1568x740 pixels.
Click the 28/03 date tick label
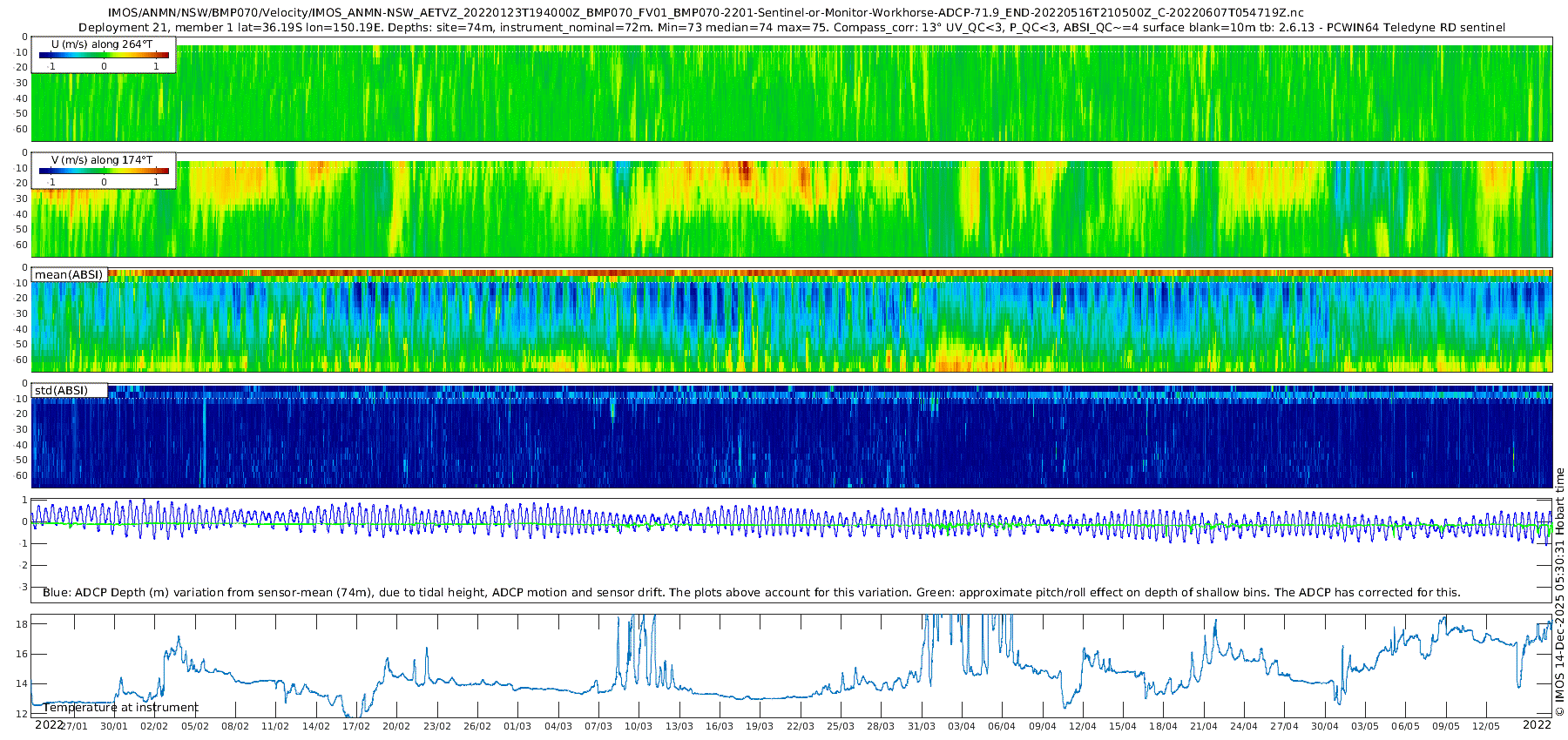pyautogui.click(x=881, y=726)
